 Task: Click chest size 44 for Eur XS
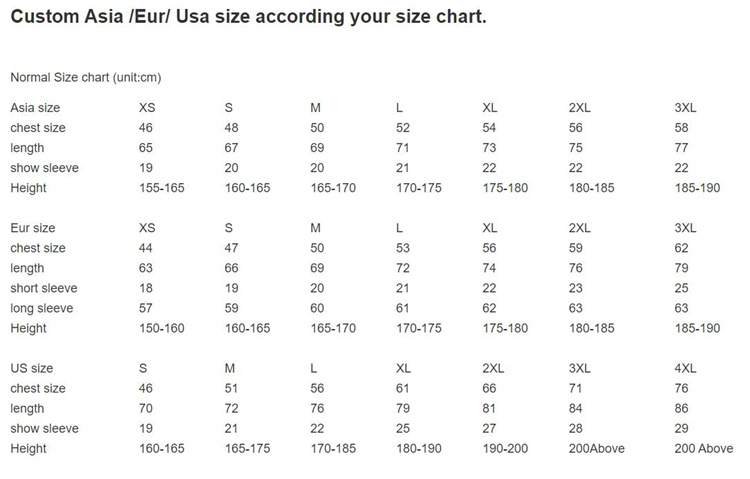[x=146, y=248]
